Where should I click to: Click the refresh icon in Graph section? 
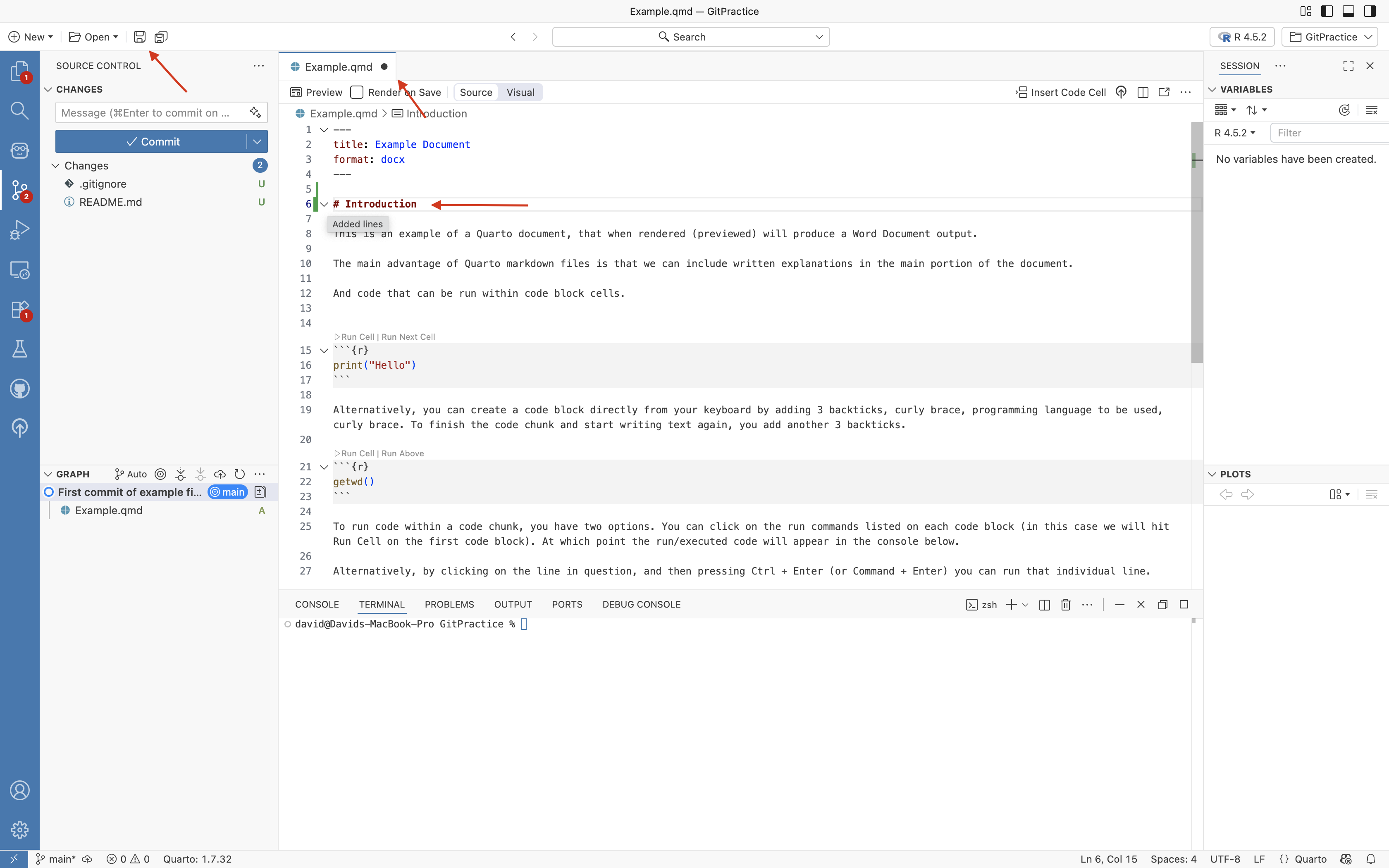(x=240, y=474)
